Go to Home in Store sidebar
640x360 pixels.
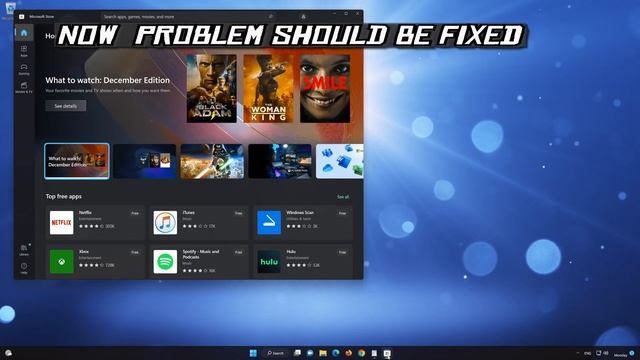point(24,33)
